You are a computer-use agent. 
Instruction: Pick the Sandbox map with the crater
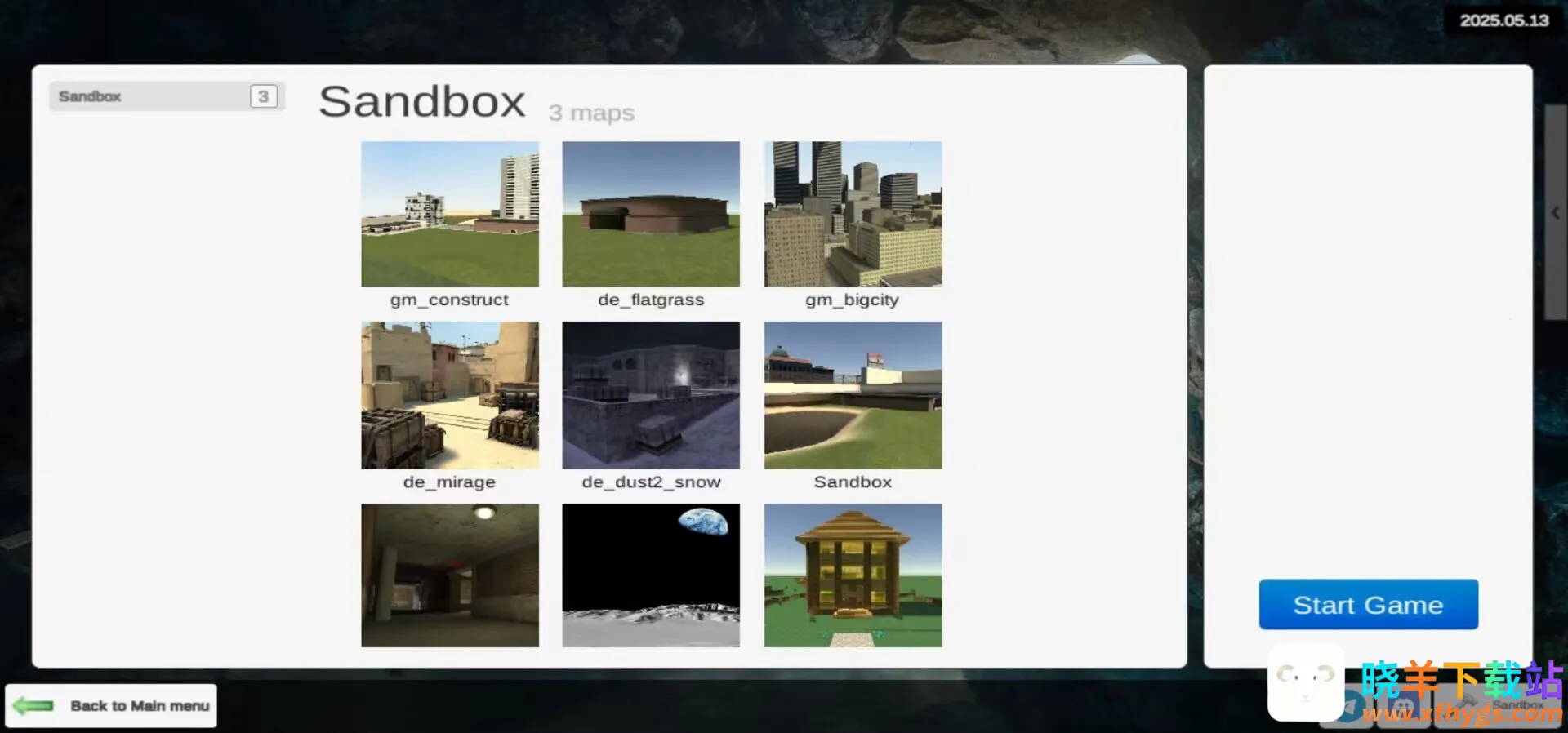853,395
